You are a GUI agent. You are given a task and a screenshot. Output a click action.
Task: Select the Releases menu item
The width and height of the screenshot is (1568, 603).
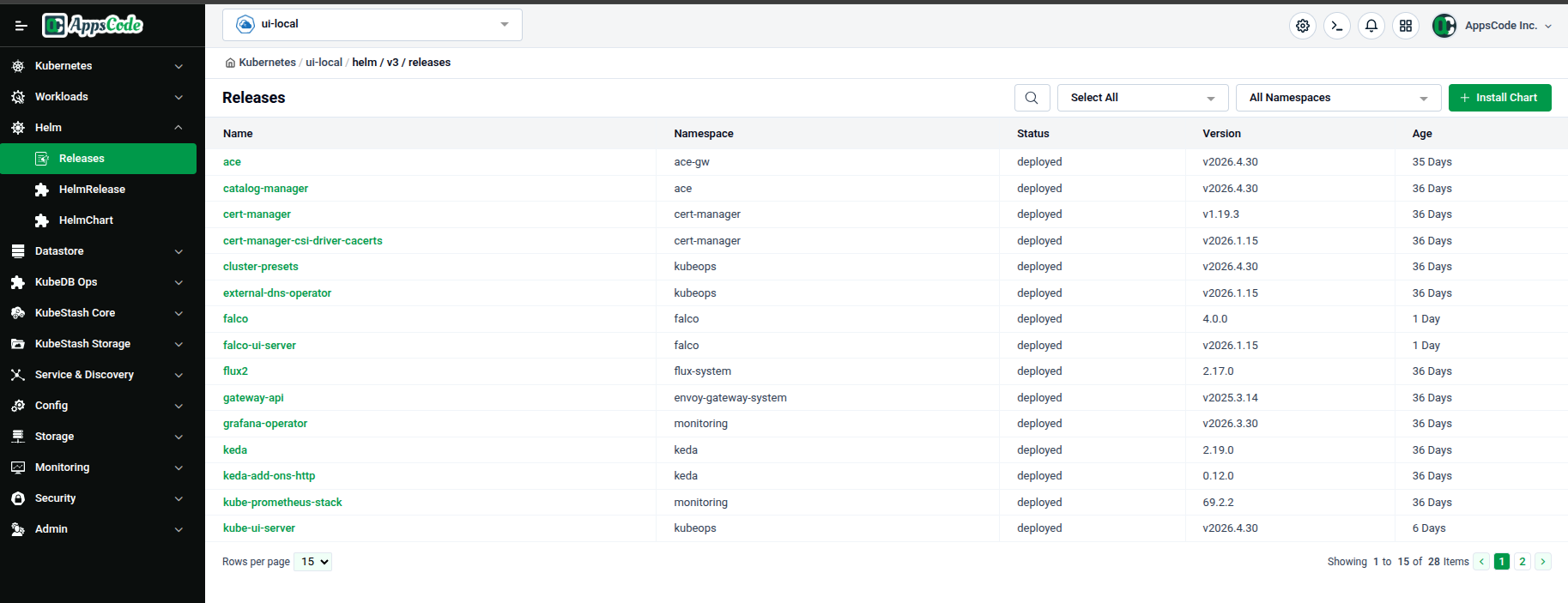[98, 159]
